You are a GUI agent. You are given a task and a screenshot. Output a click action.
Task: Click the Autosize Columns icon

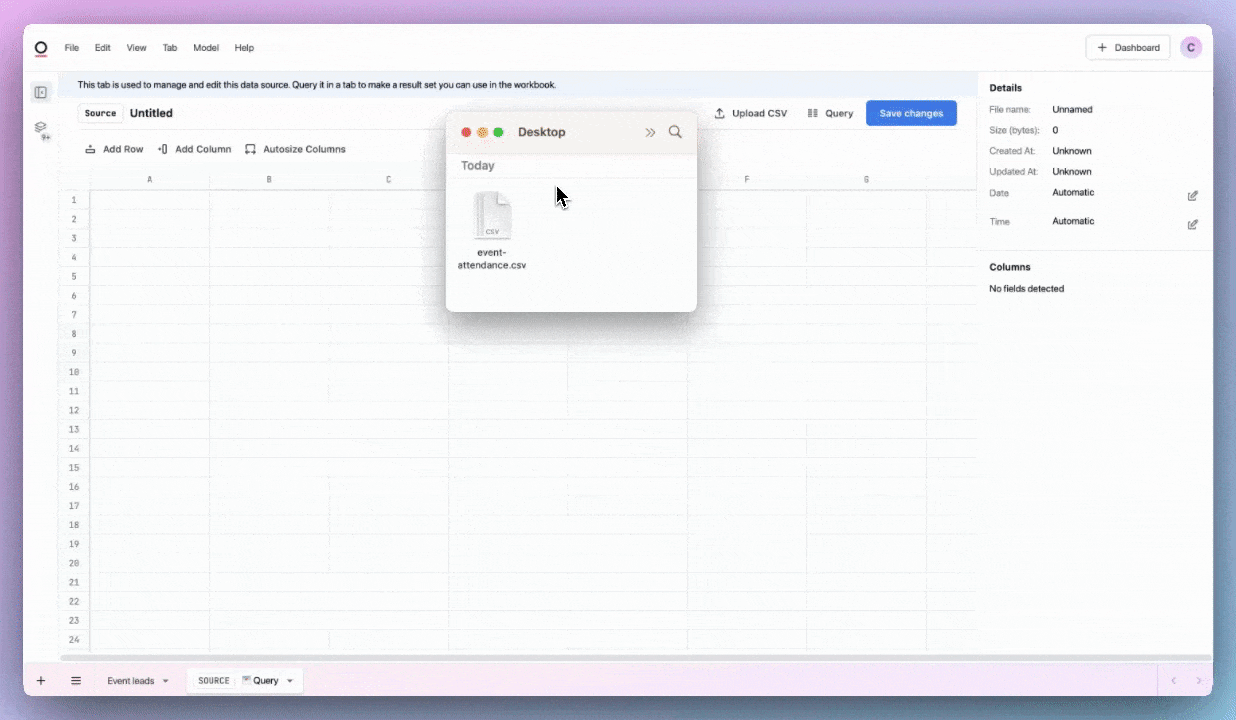pos(250,149)
